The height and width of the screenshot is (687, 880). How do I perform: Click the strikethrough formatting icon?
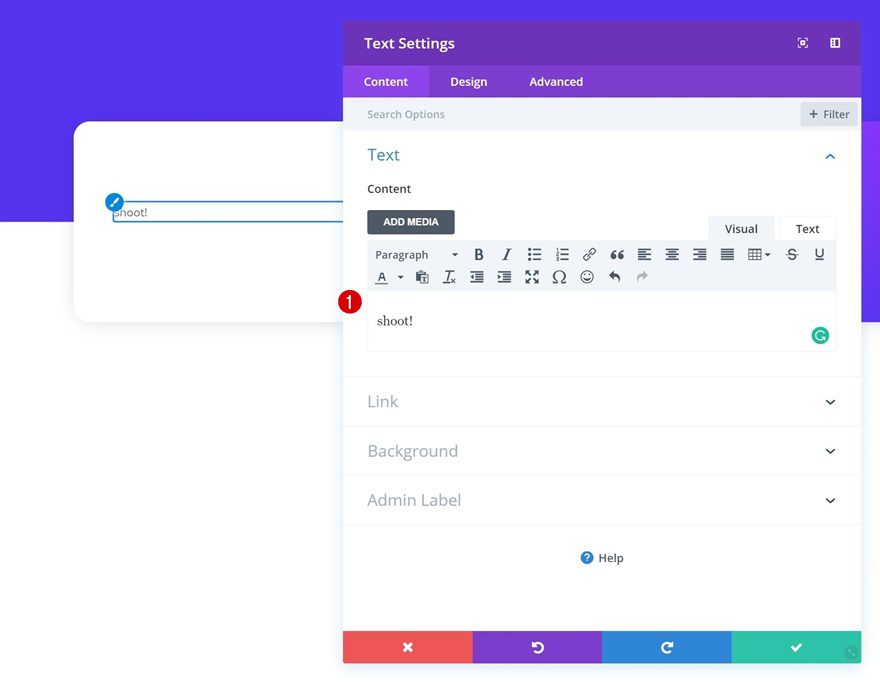pyautogui.click(x=790, y=254)
